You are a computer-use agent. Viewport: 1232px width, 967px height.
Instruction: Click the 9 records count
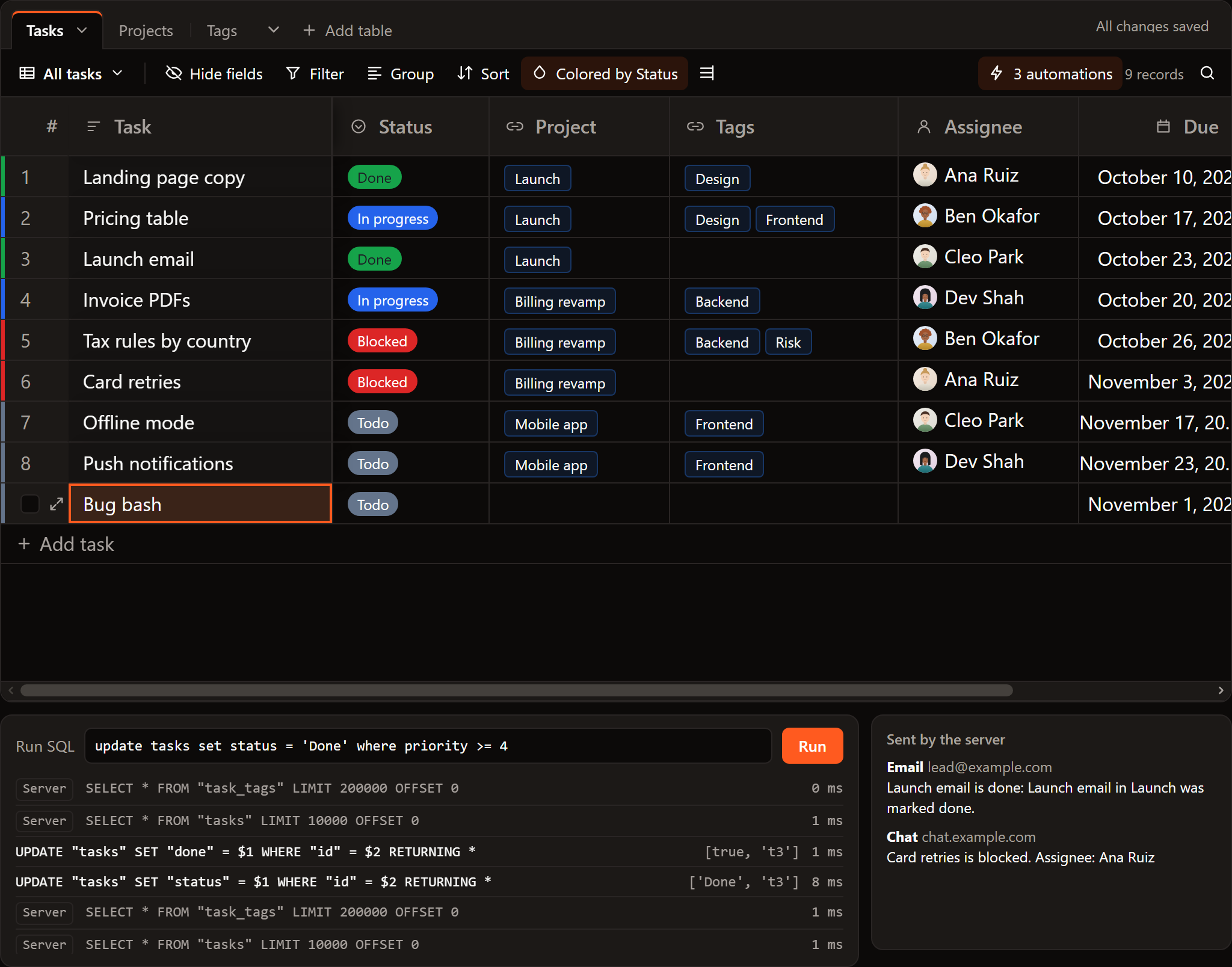coord(1154,74)
